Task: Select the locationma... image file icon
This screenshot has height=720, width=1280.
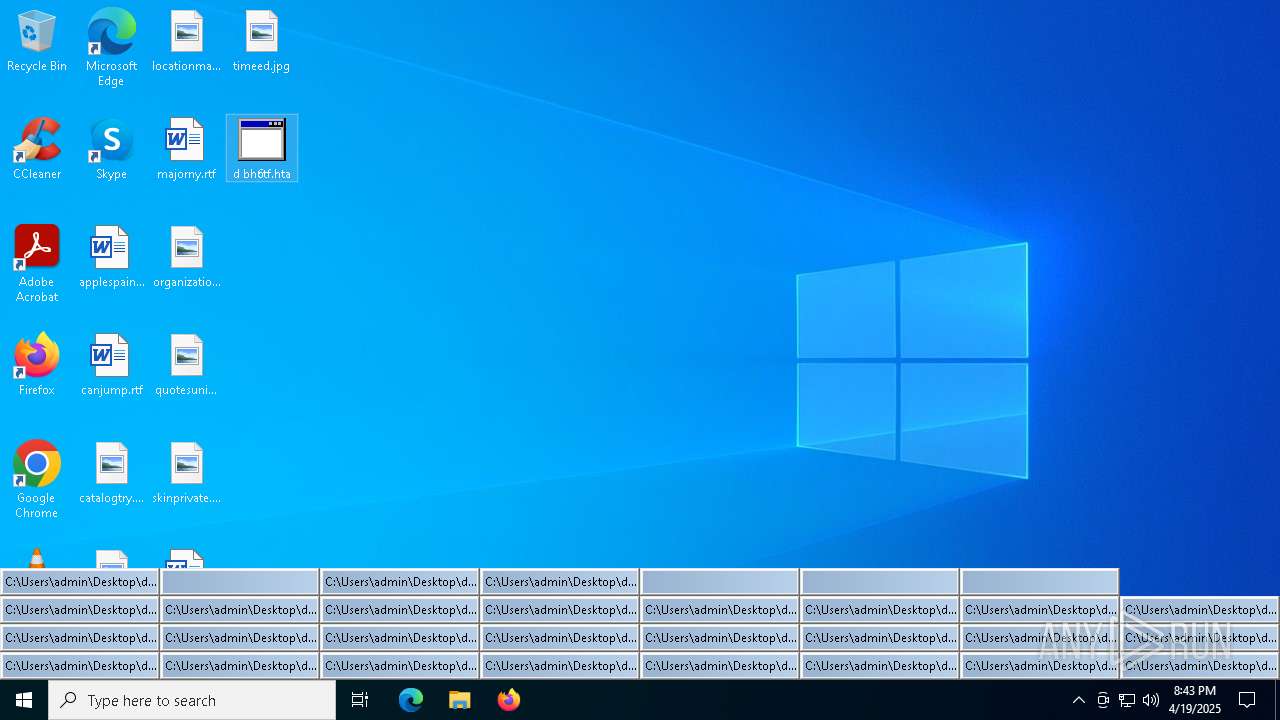Action: (x=186, y=41)
